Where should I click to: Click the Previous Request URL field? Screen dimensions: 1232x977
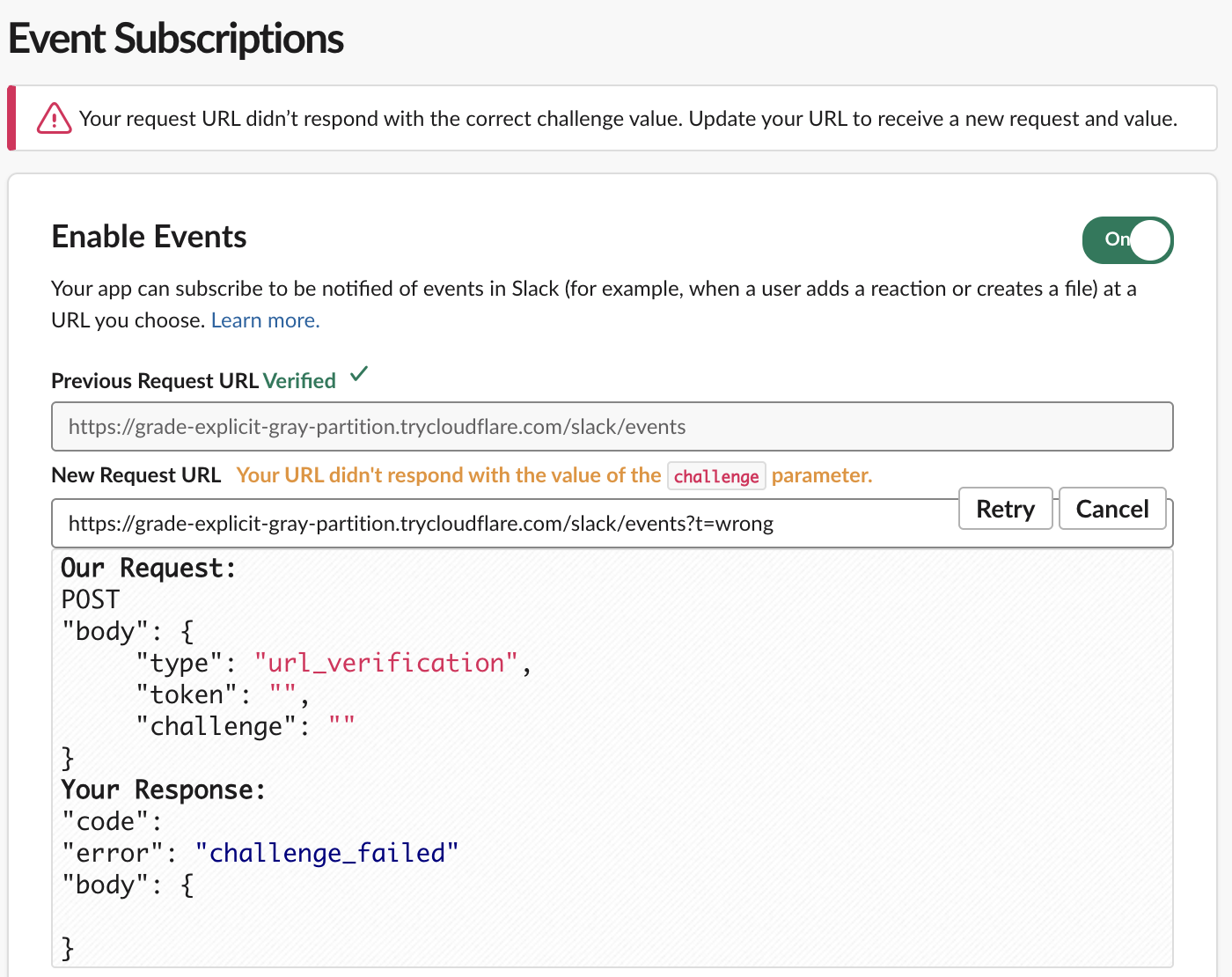[612, 427]
